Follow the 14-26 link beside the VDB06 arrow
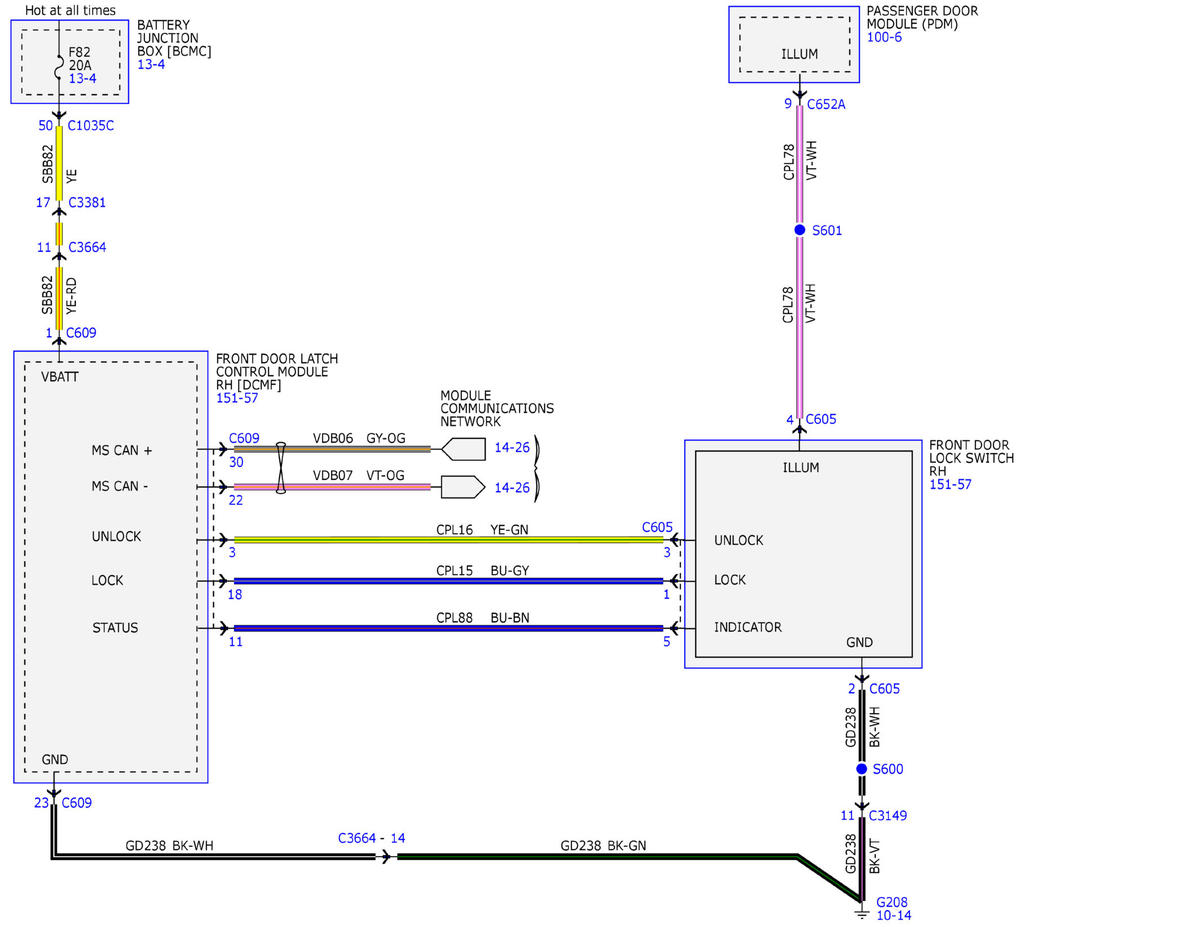Screen dimensions: 1200x927 [x=510, y=448]
